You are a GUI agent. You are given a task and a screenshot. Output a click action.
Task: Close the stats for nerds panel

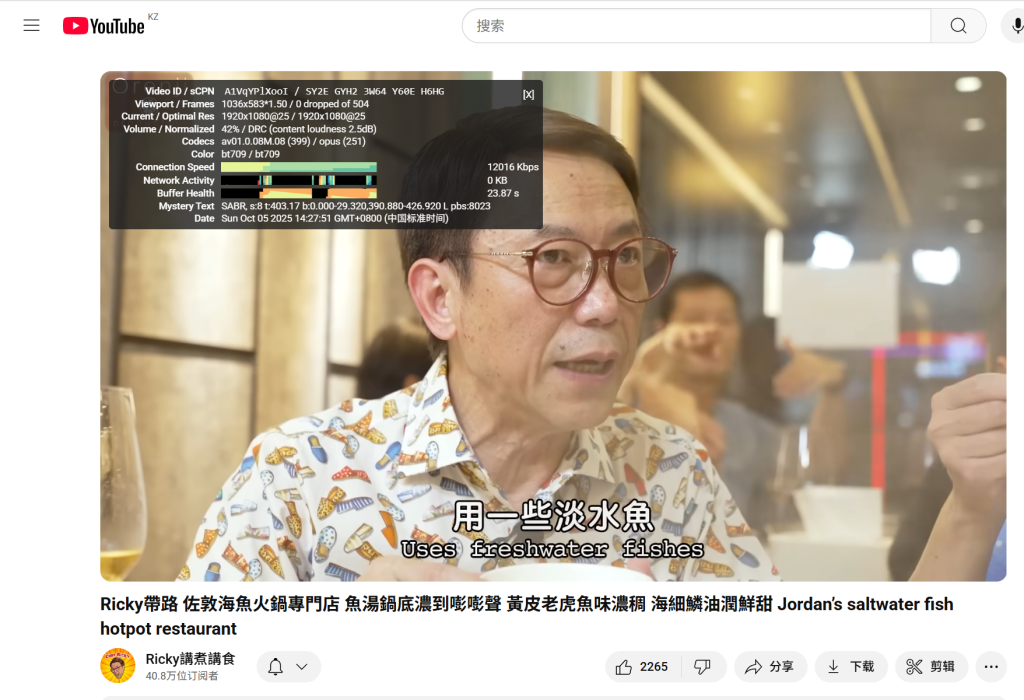[x=528, y=94]
